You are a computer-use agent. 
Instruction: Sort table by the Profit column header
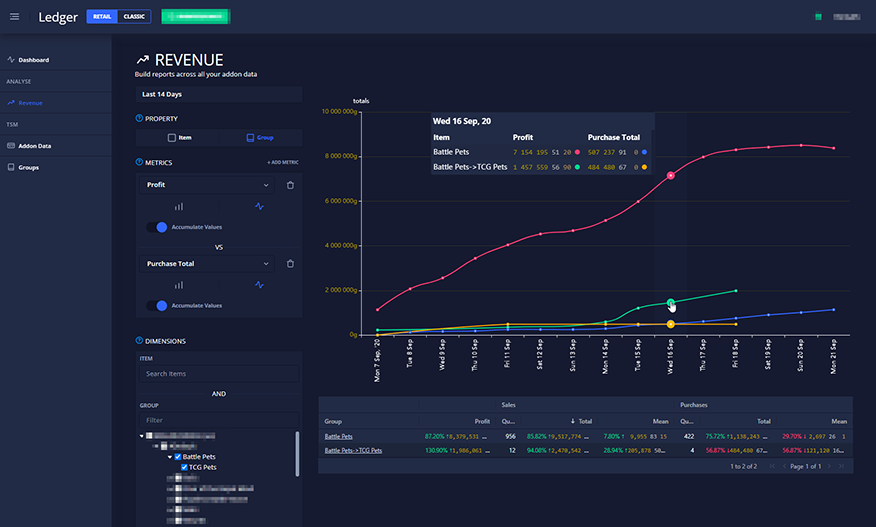[482, 421]
